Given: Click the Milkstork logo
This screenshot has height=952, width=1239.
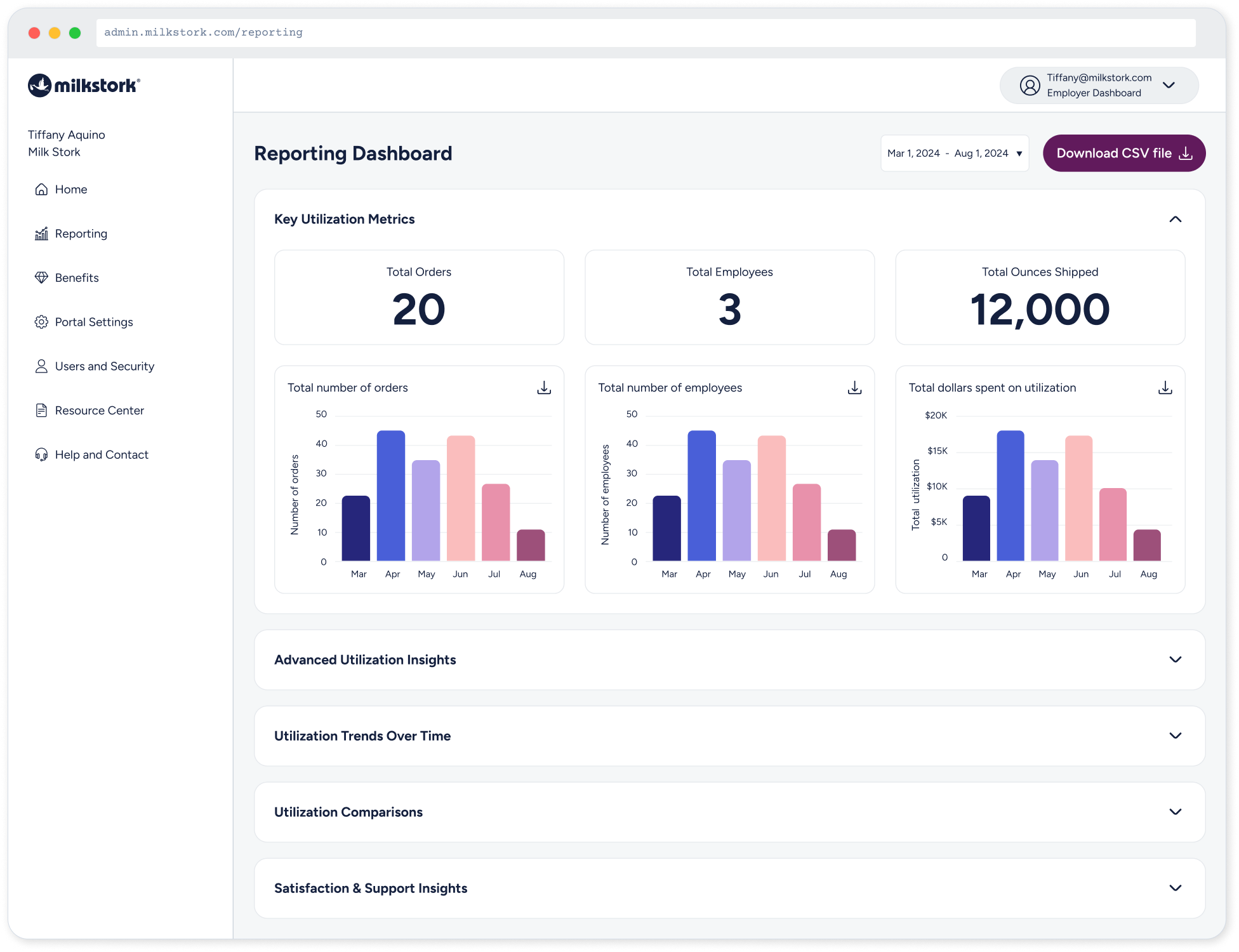Looking at the screenshot, I should tap(84, 85).
